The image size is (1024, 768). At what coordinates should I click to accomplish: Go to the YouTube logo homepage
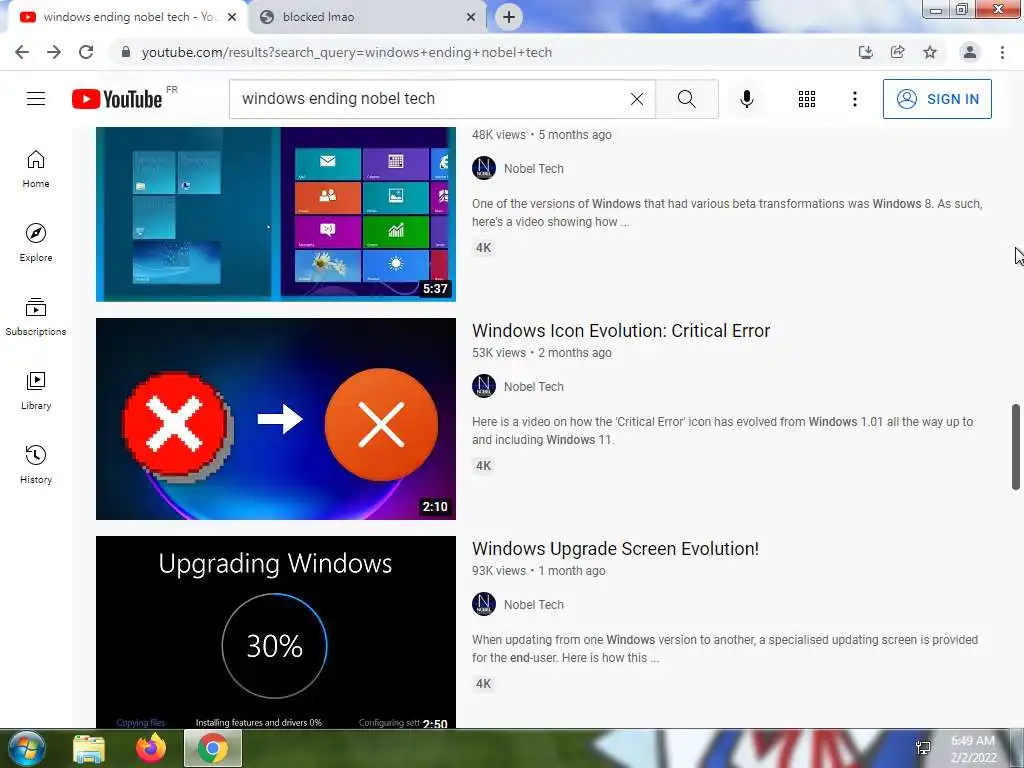[x=118, y=99]
